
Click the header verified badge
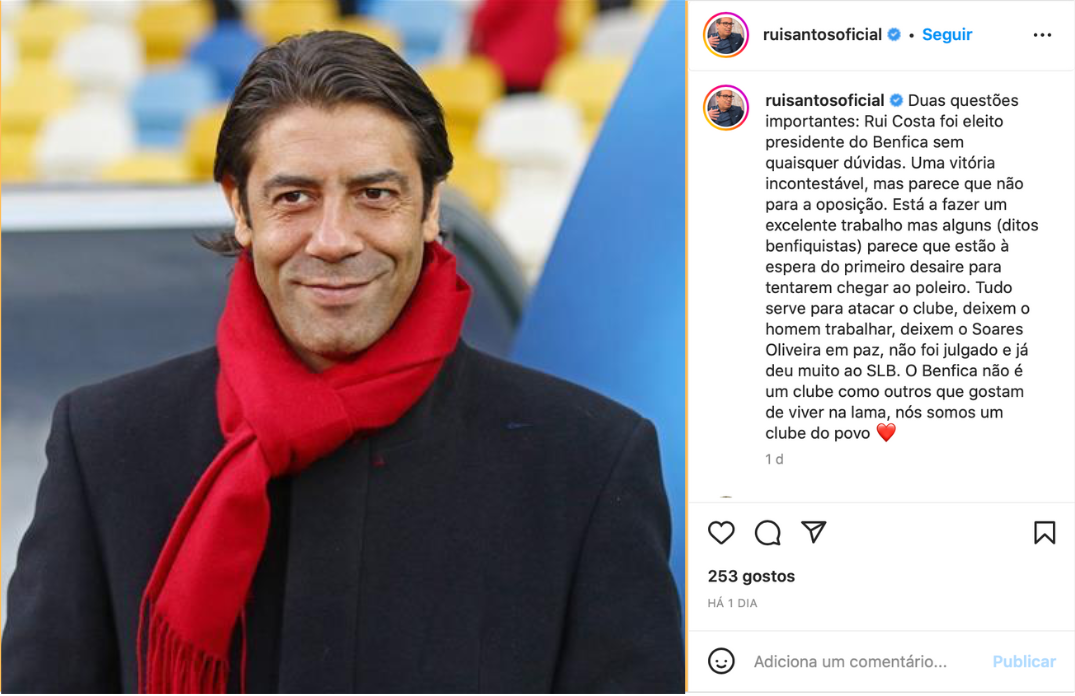[x=894, y=34]
